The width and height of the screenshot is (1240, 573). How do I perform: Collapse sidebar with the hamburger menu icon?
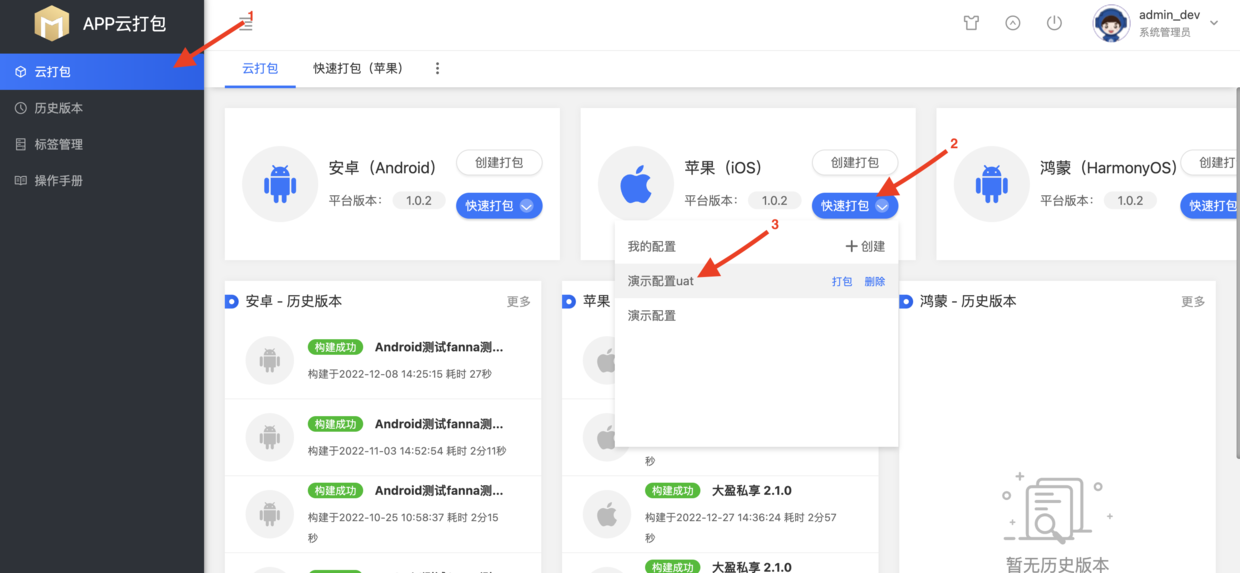click(x=246, y=24)
